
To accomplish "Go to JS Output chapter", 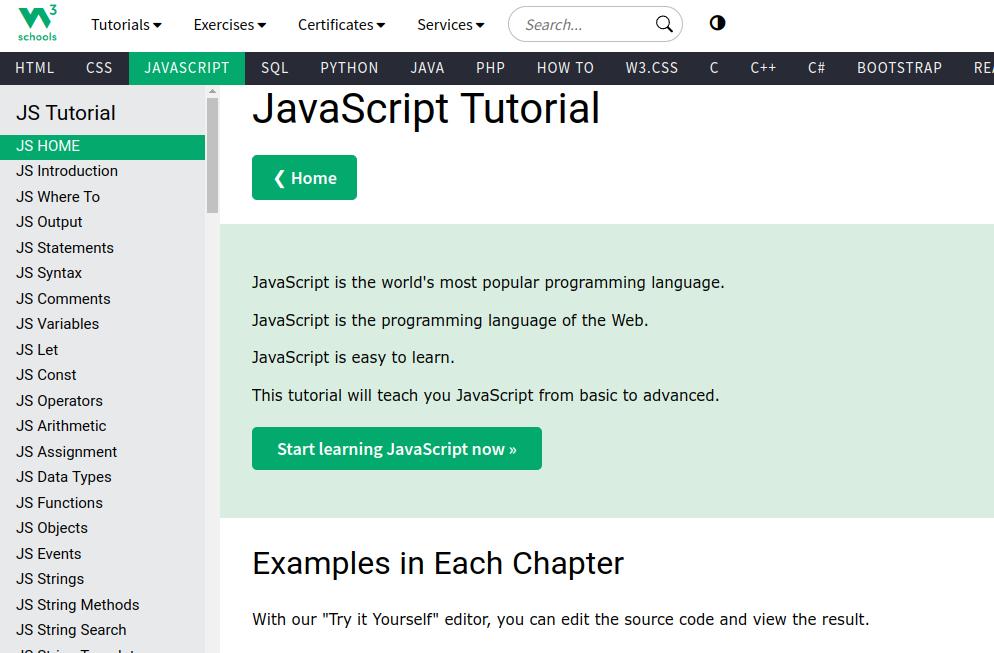I will click(x=102, y=222).
